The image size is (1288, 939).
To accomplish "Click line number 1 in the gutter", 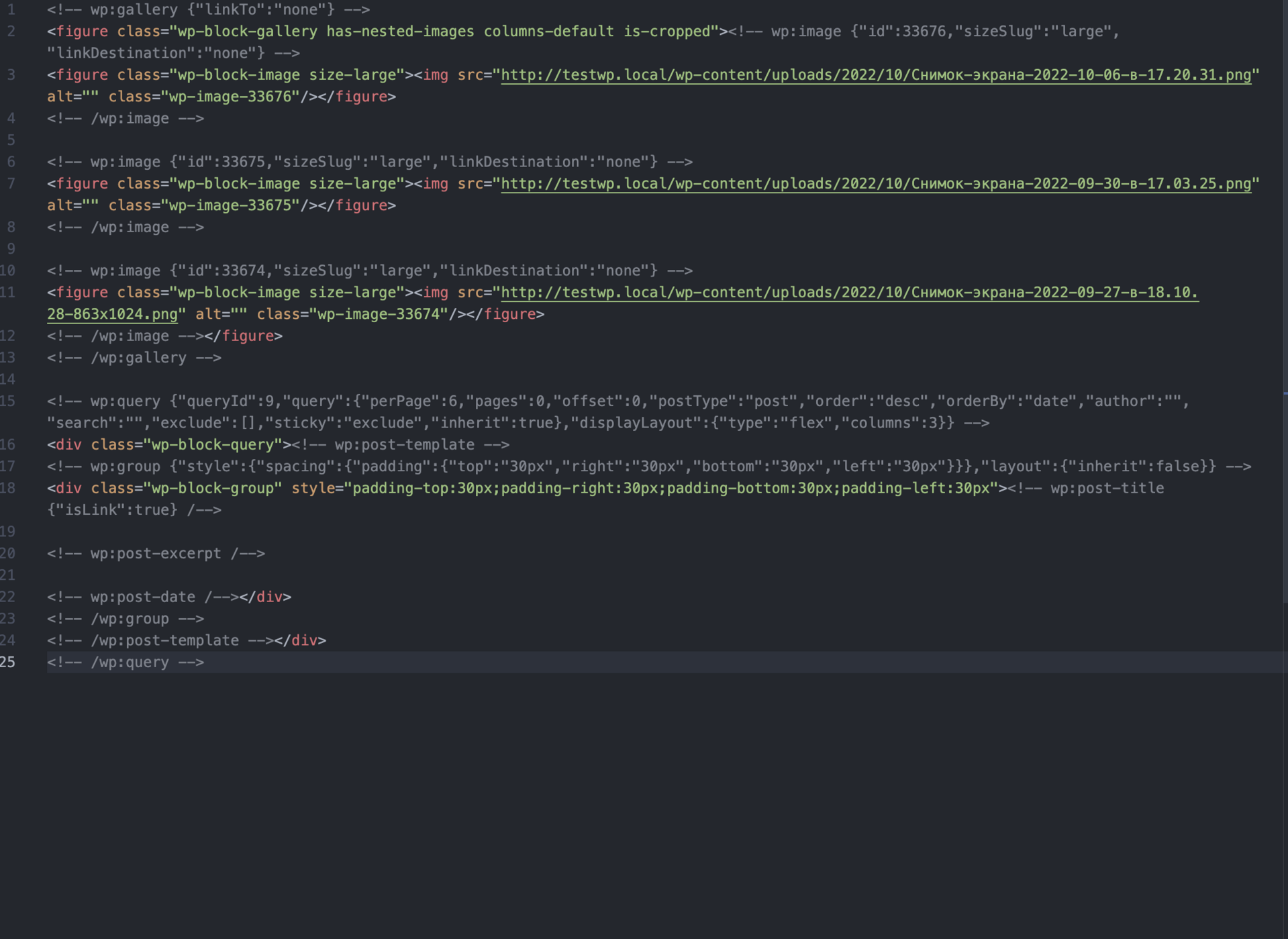I will (11, 10).
